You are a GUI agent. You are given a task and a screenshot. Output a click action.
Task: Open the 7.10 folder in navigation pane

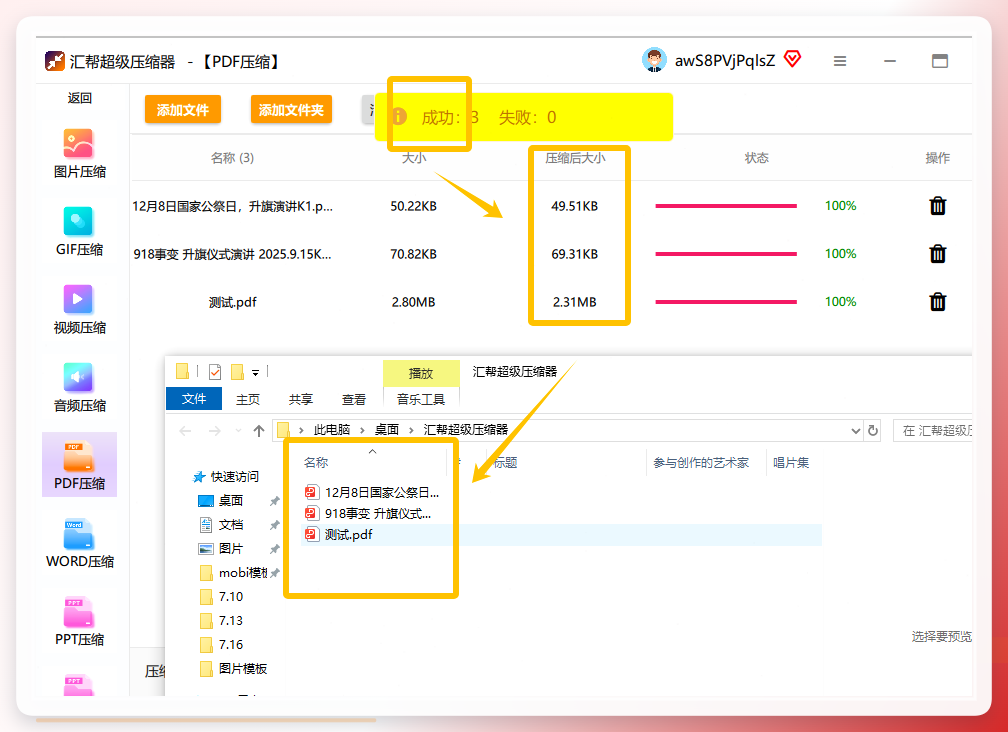[222, 596]
